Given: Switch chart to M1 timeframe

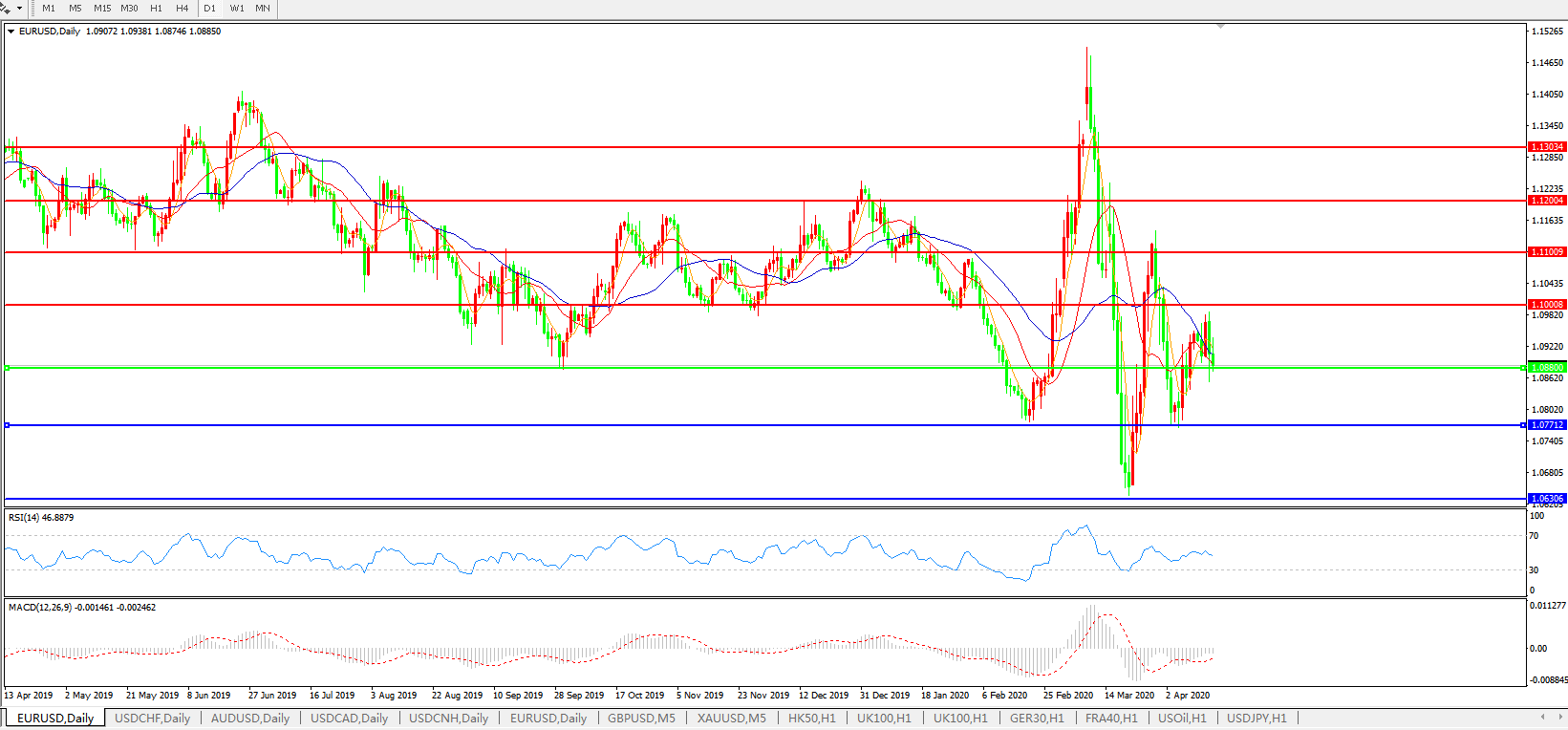Looking at the screenshot, I should pos(49,9).
